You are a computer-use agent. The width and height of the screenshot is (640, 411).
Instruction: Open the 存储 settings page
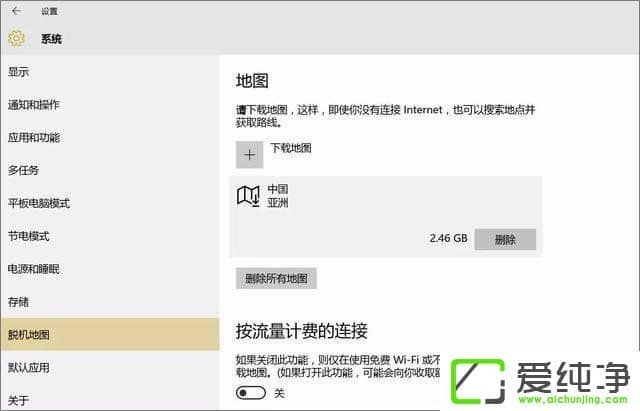tap(110, 302)
